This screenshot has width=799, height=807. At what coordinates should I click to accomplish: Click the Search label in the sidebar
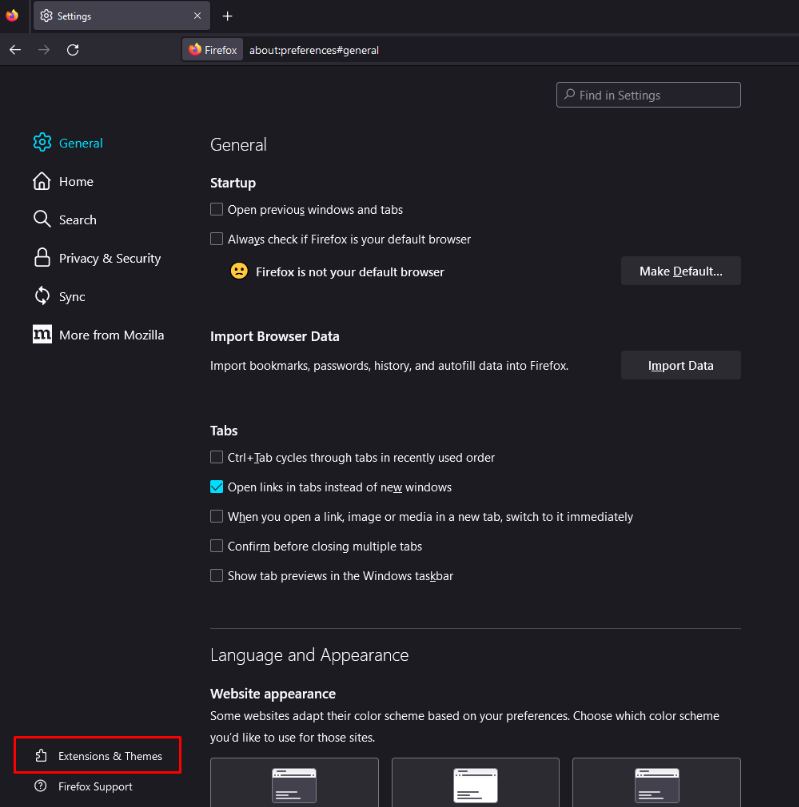coord(78,220)
